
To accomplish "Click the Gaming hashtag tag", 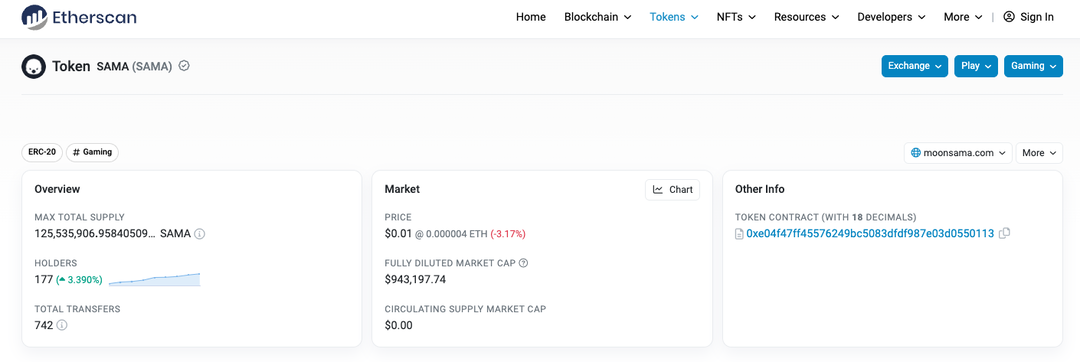I will click(x=92, y=152).
